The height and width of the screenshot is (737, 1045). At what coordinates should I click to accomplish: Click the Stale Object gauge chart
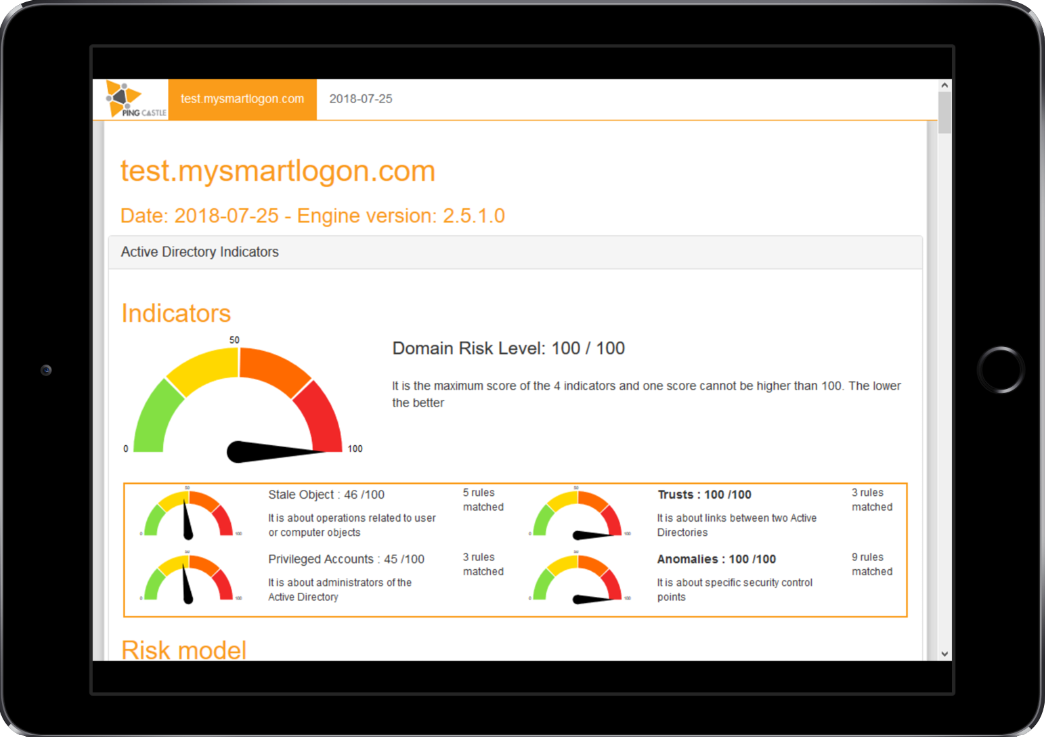[x=191, y=512]
